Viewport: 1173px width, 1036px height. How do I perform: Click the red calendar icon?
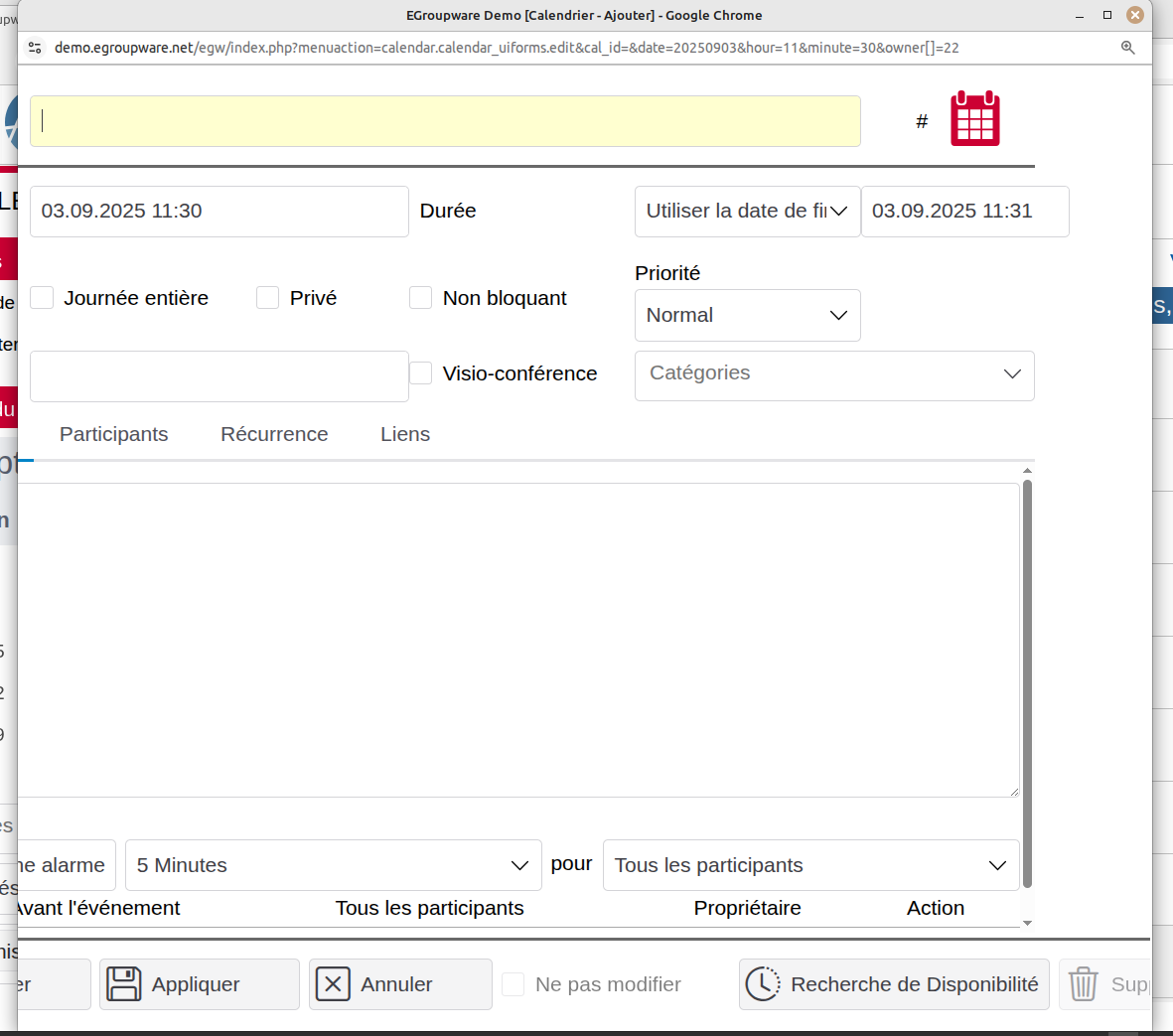click(x=974, y=119)
